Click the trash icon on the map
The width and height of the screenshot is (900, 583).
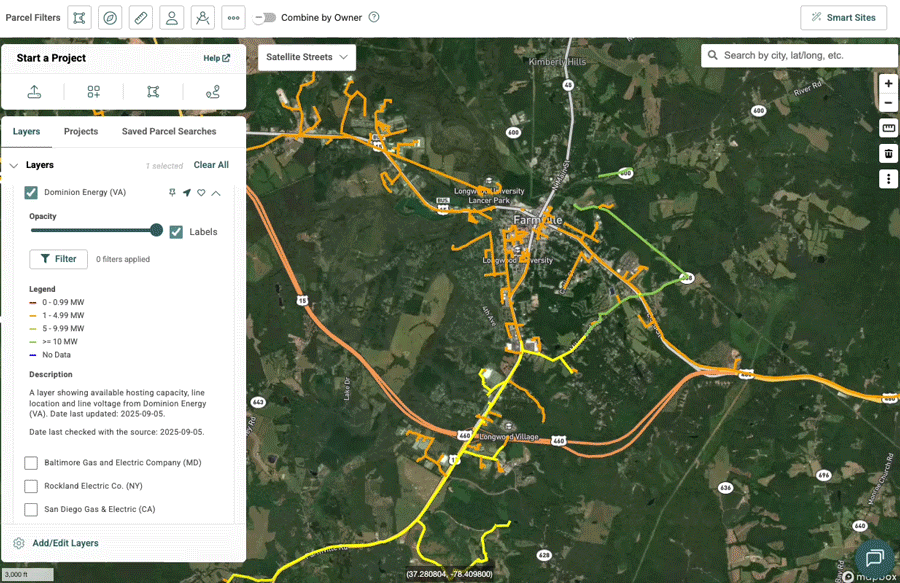pos(888,153)
